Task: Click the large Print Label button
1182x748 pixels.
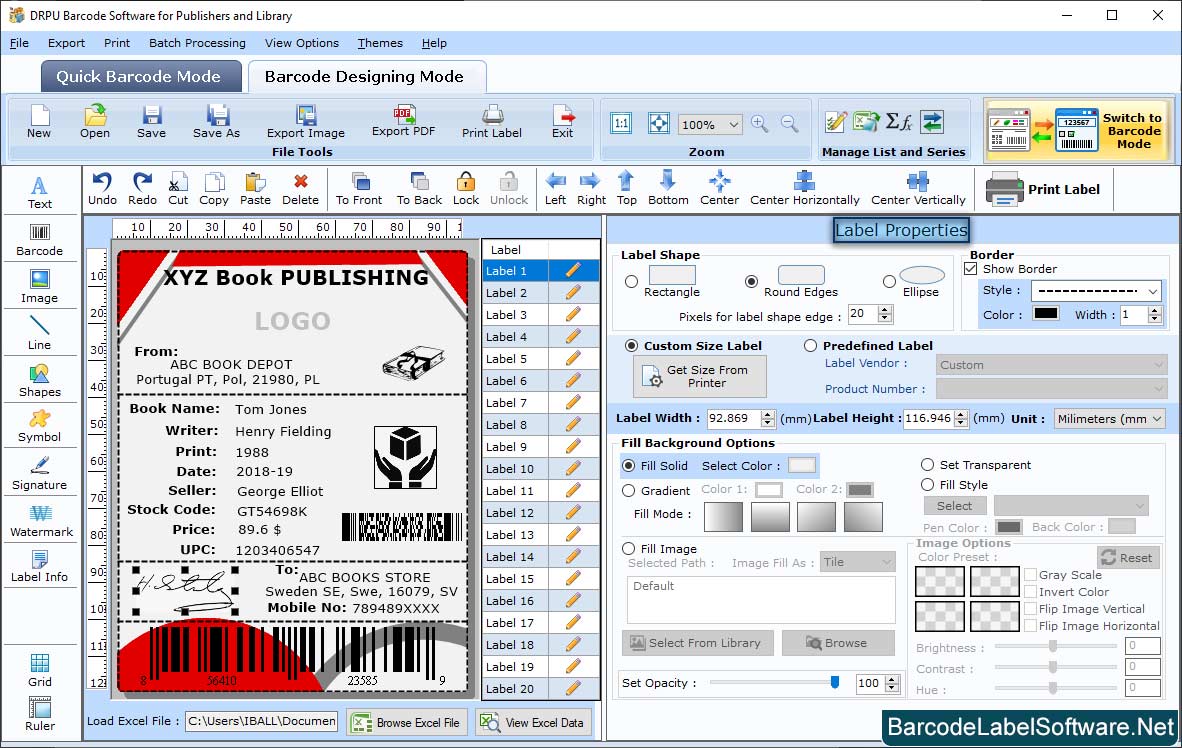Action: click(x=1043, y=189)
